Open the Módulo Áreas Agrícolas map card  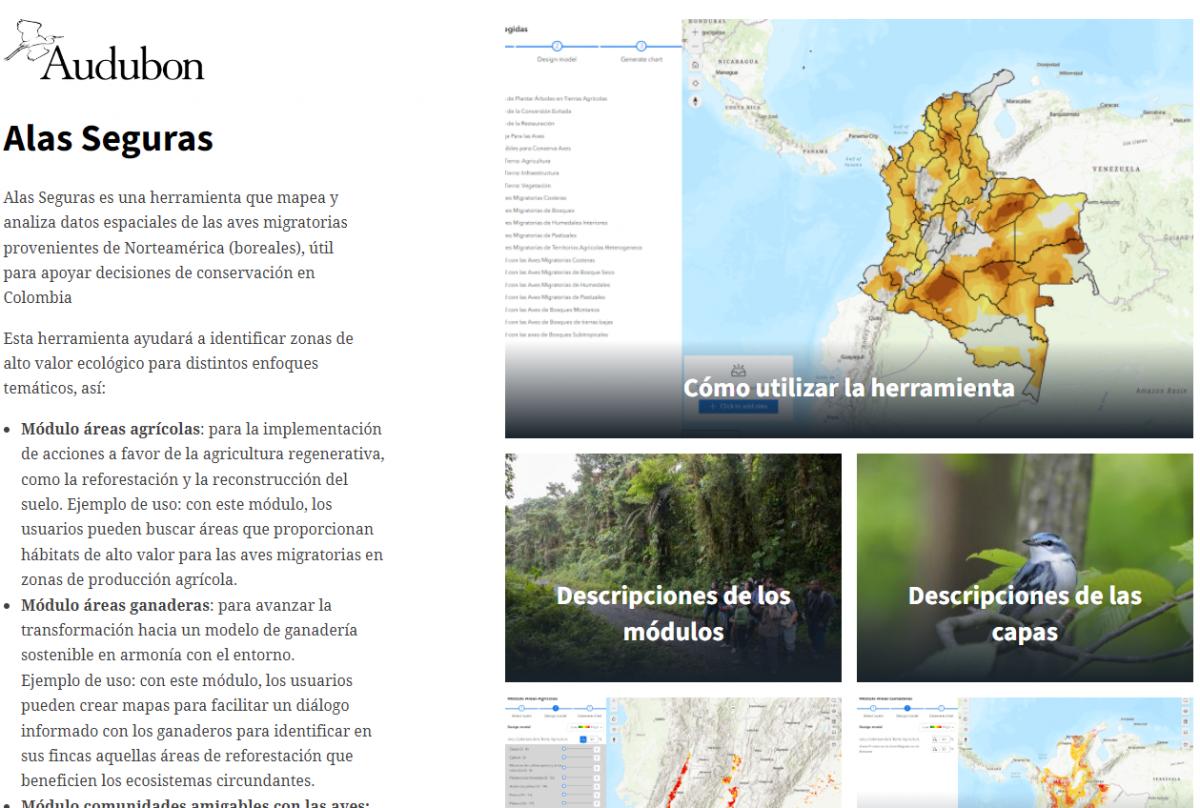pos(673,752)
